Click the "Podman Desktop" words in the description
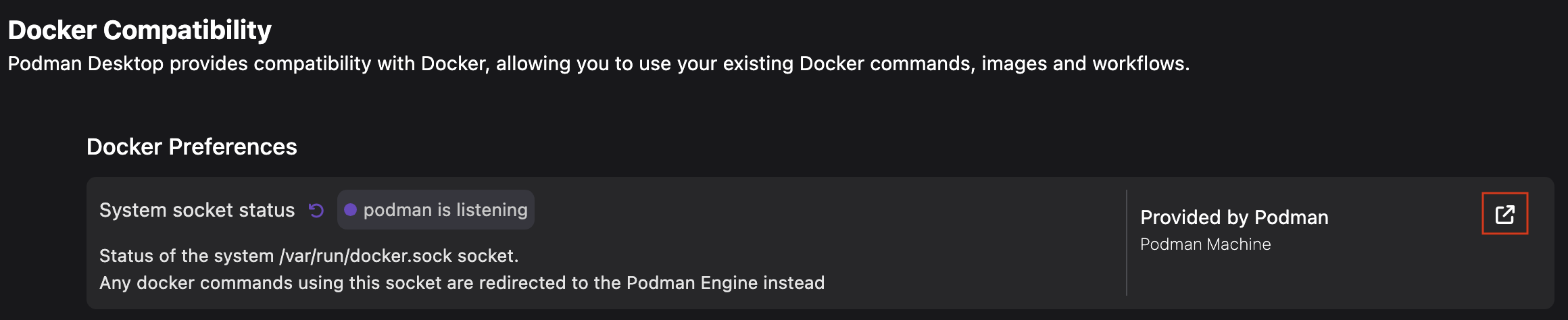1568x320 pixels. pyautogui.click(x=85, y=63)
